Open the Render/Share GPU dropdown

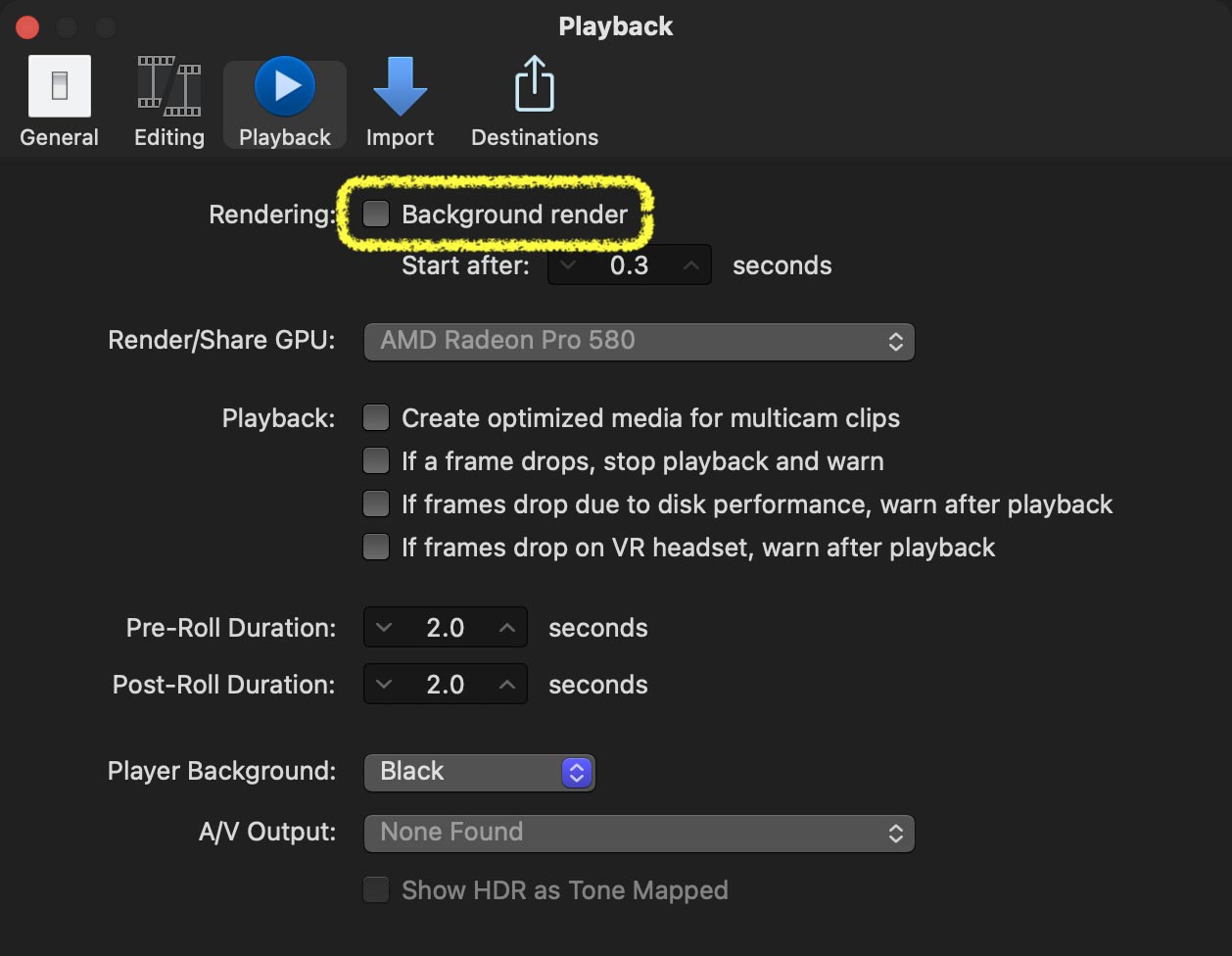point(639,341)
